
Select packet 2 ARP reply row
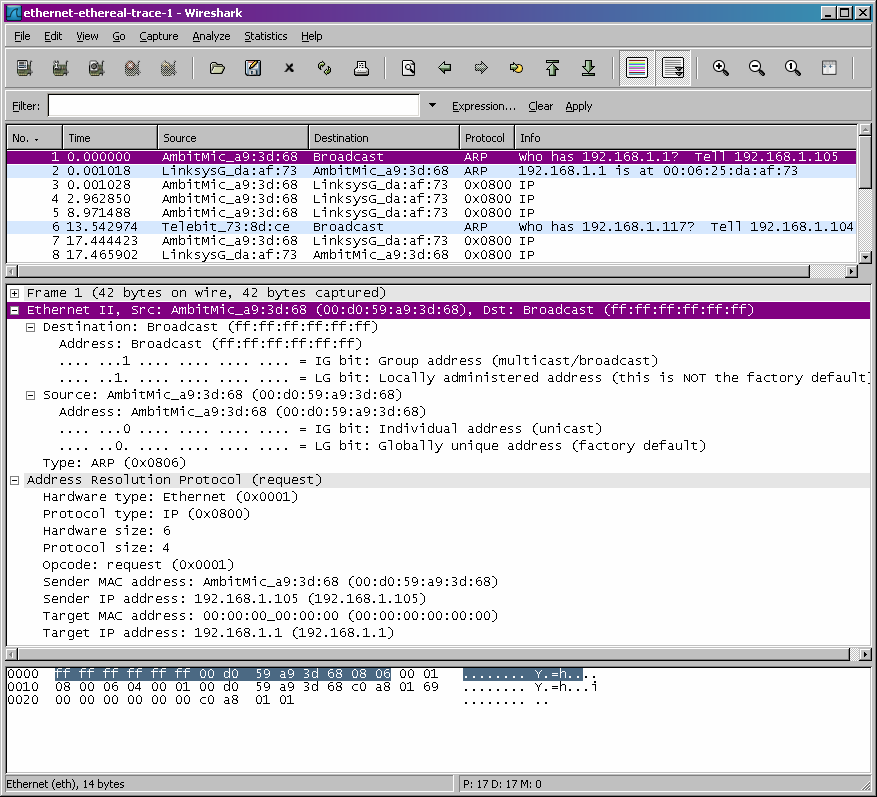[x=431, y=171]
